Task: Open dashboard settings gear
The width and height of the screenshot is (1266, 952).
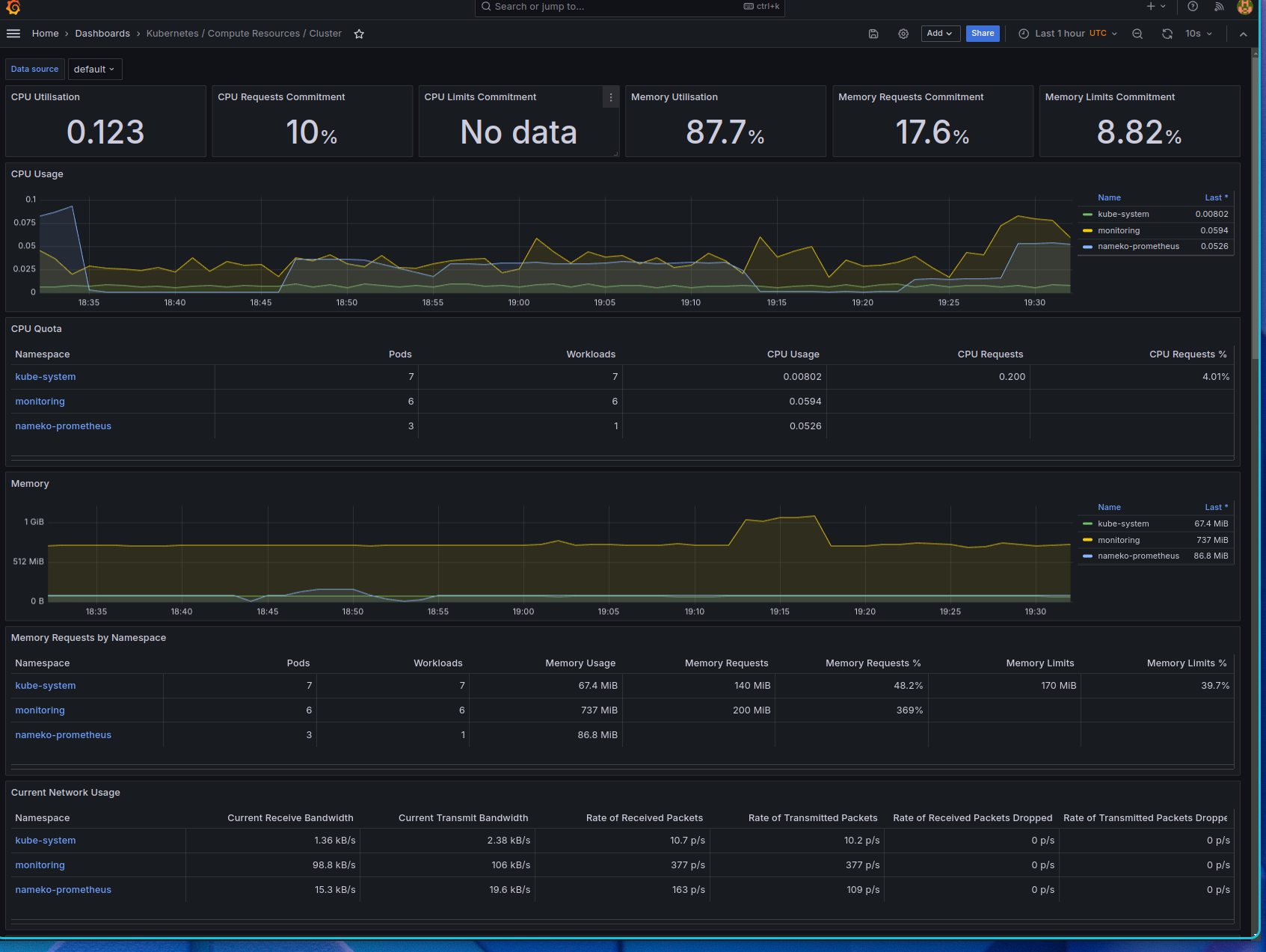Action: (903, 34)
